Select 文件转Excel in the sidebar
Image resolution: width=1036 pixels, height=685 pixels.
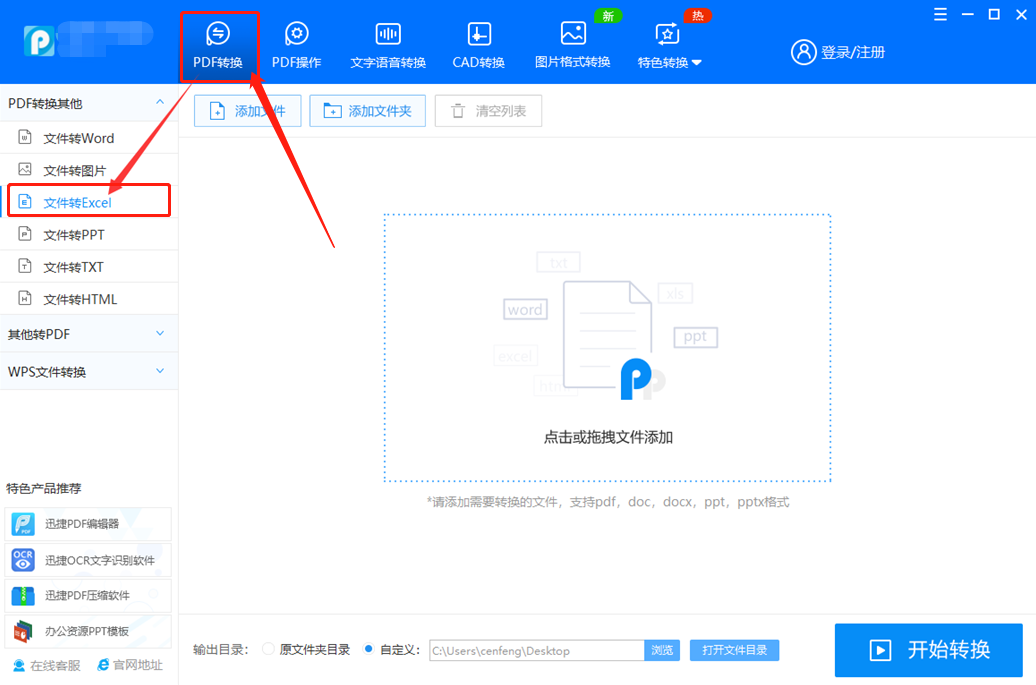(89, 202)
